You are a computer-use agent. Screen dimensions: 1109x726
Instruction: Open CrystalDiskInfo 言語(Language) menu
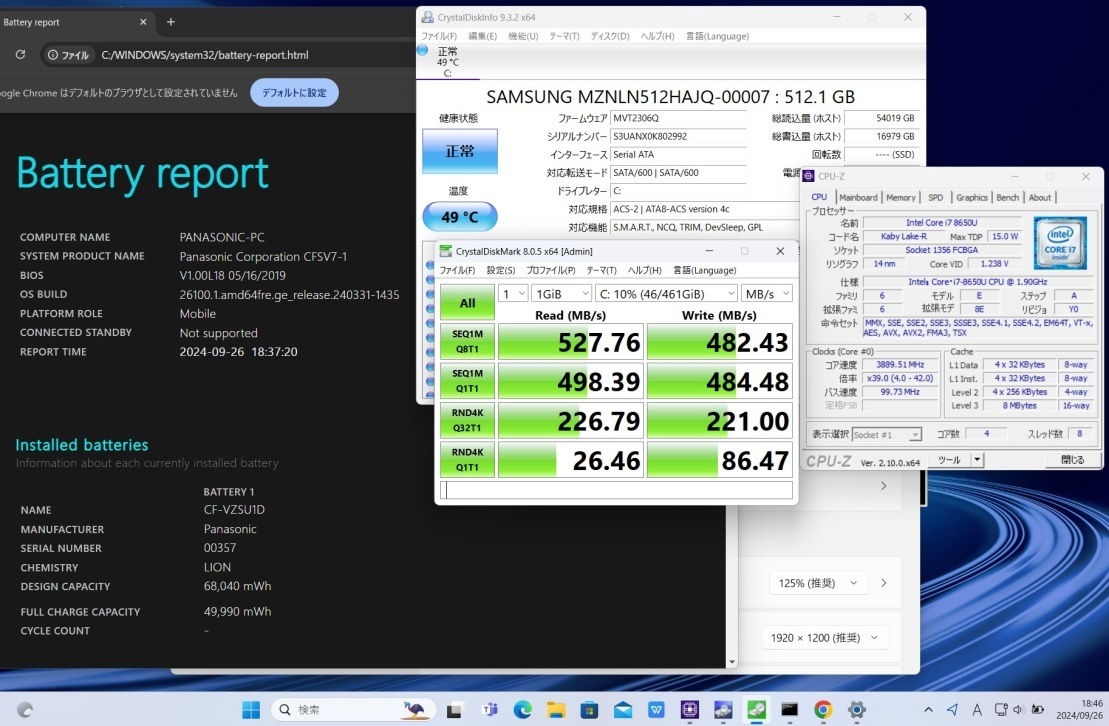coord(717,36)
